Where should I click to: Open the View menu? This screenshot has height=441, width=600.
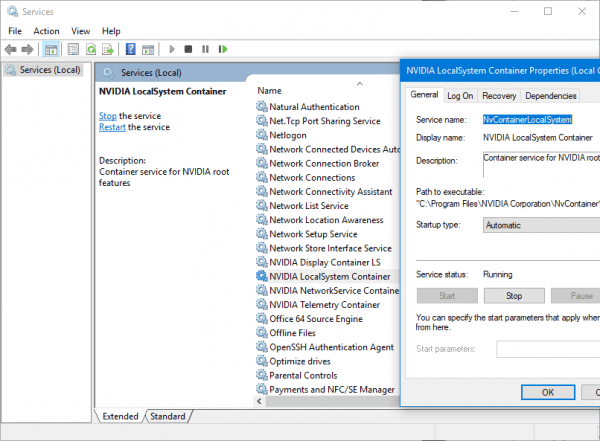click(80, 31)
